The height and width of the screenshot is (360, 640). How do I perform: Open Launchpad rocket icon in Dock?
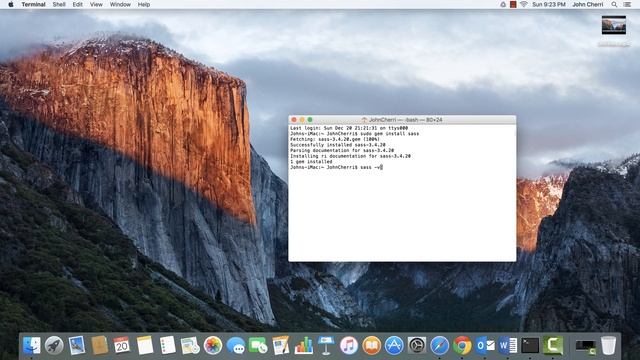[54, 345]
